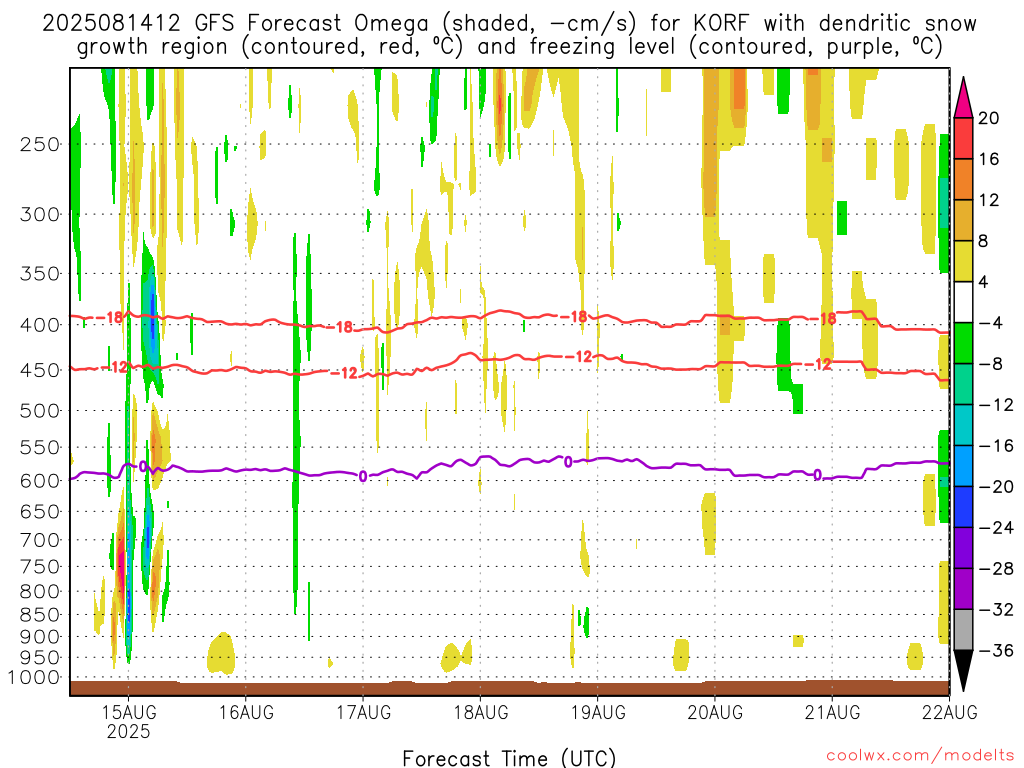
Task: Select the white -4 to 4 colorbar swatch
Action: [x=963, y=302]
